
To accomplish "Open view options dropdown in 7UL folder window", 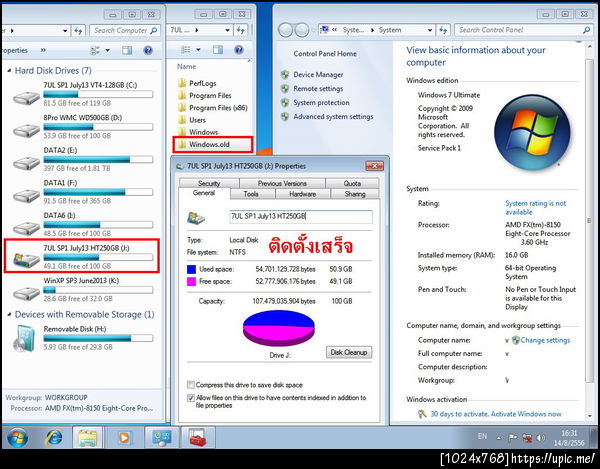I will [198, 50].
